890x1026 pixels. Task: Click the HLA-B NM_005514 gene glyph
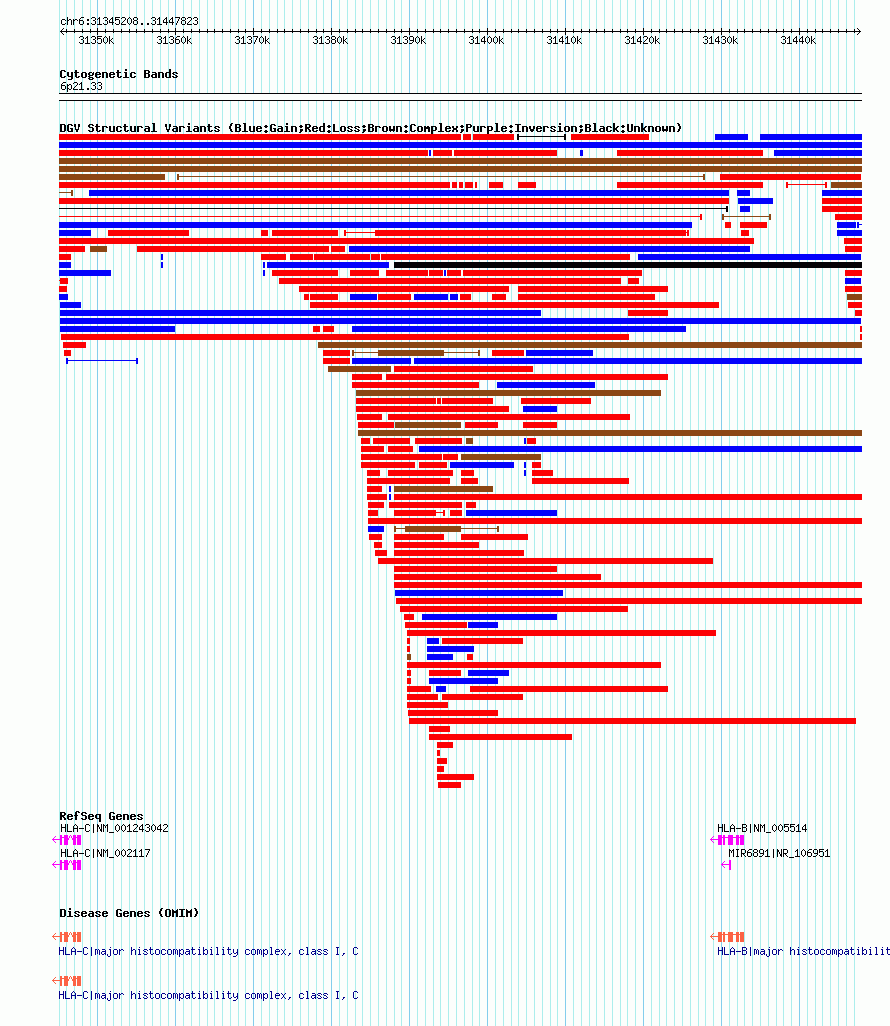pos(727,840)
